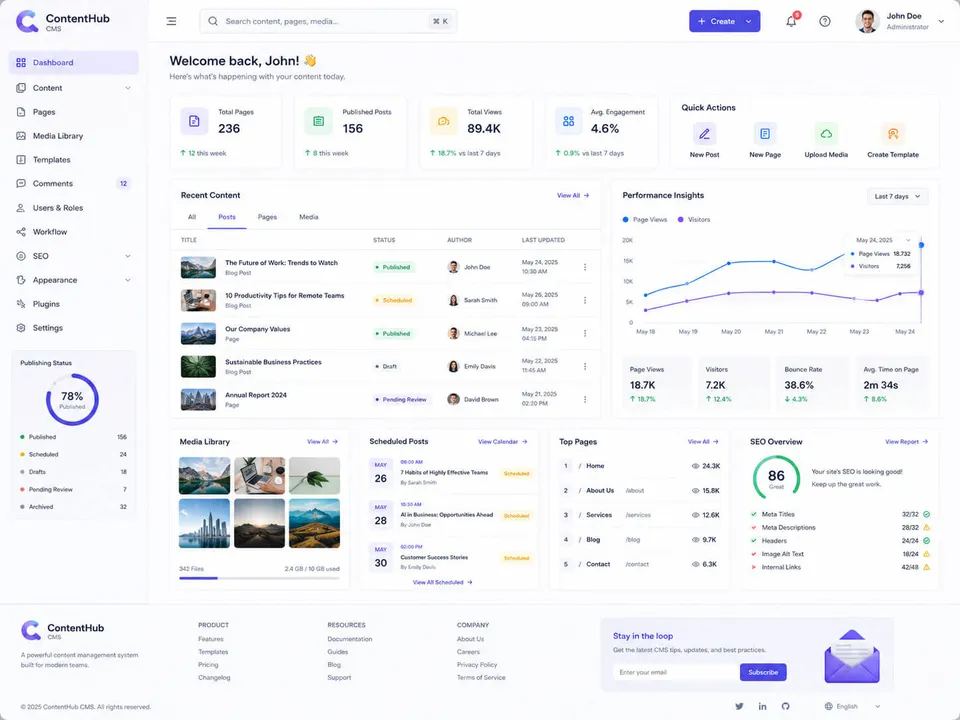
Task: Open the Last 7 days range dropdown
Action: click(898, 197)
